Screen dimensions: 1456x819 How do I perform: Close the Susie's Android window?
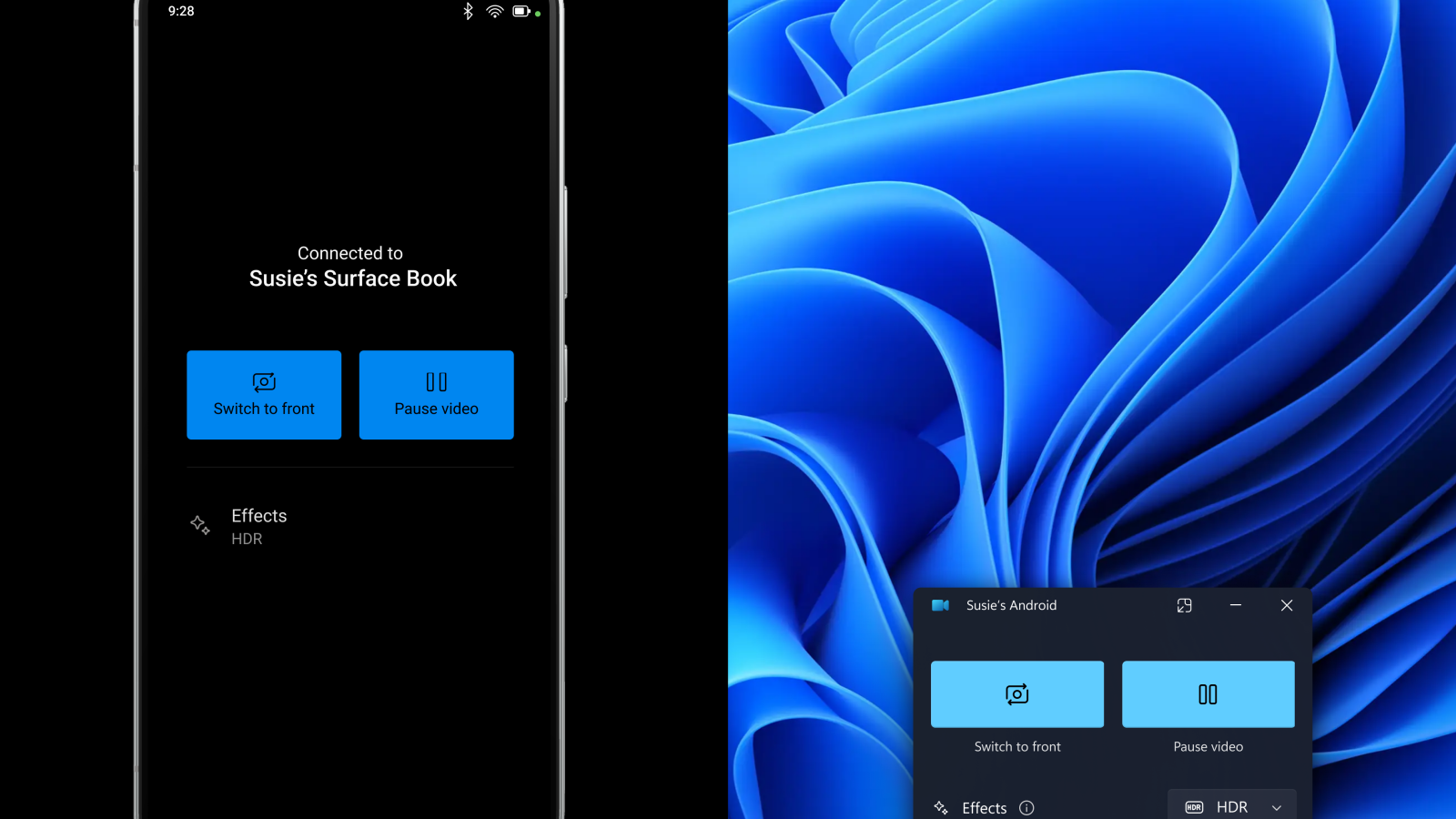pyautogui.click(x=1287, y=605)
